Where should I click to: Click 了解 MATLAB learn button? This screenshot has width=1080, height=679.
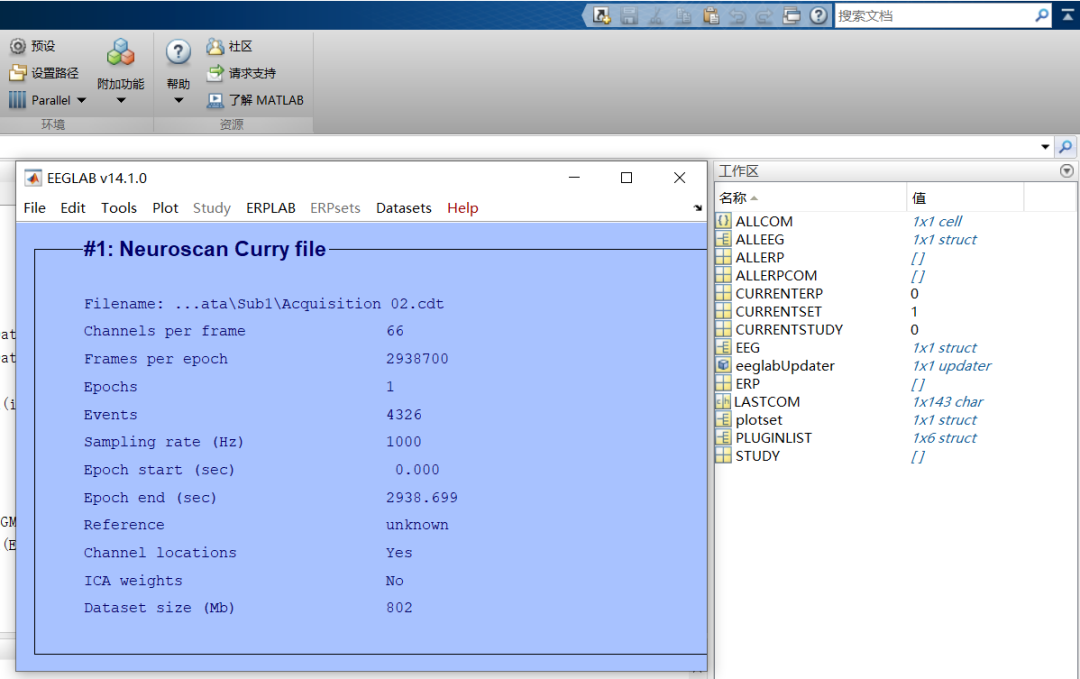coord(255,100)
